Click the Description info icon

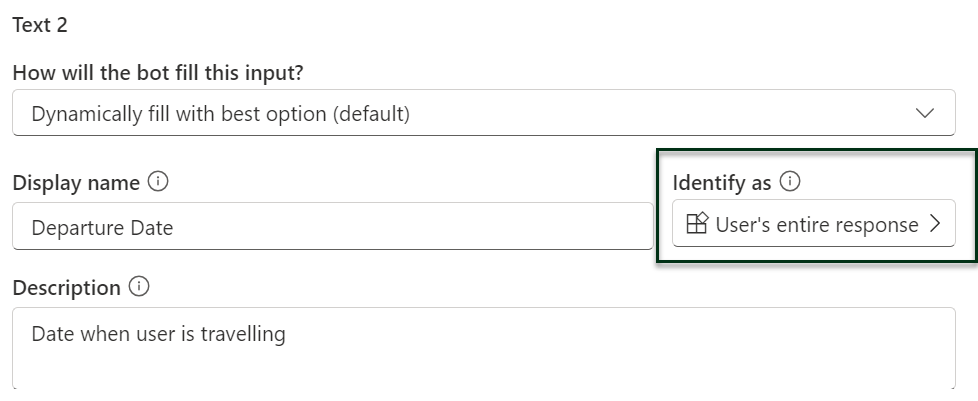(140, 287)
